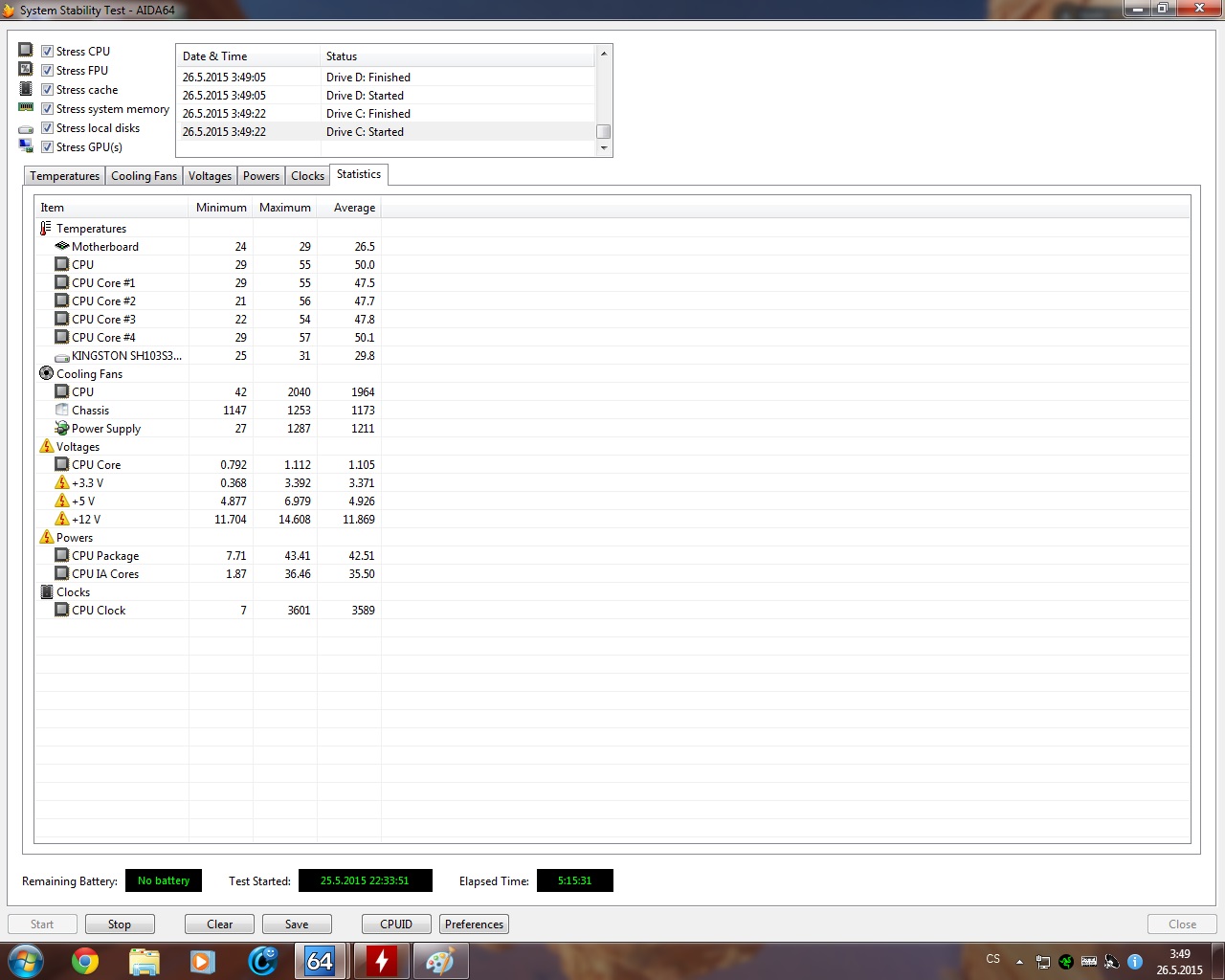Open Google Chrome from the taskbar

click(85, 960)
